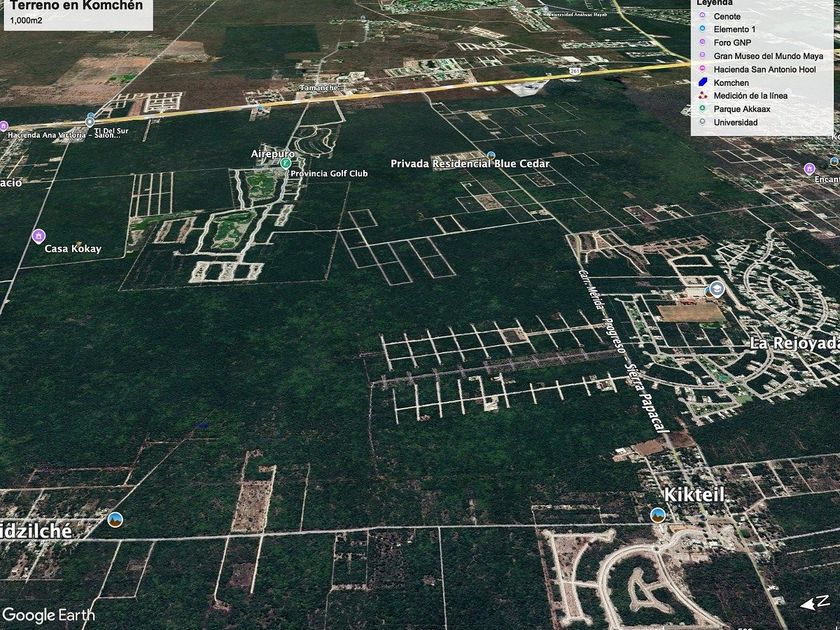Click 'Carr. Mérida - Progreso - Sierra Papacal' road label

[x=622, y=350]
